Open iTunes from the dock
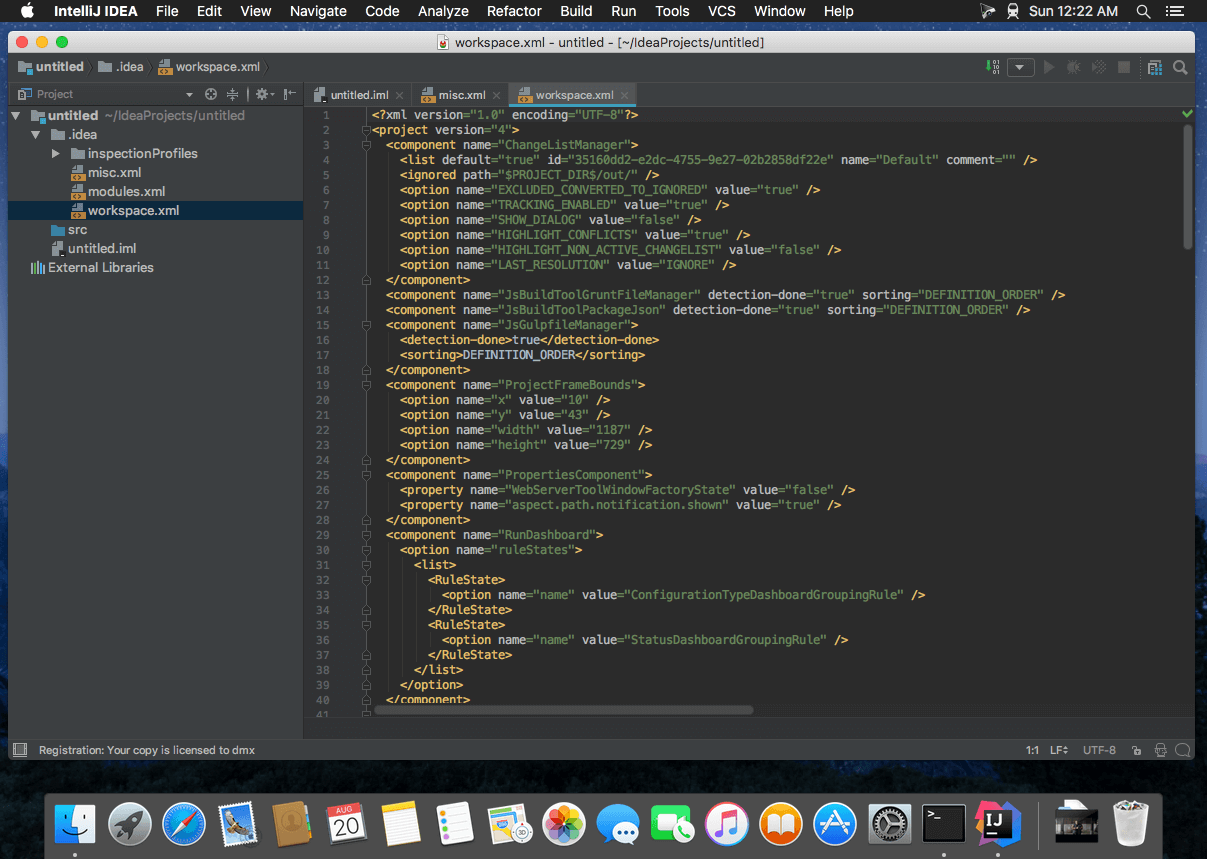Image resolution: width=1207 pixels, height=859 pixels. tap(727, 823)
